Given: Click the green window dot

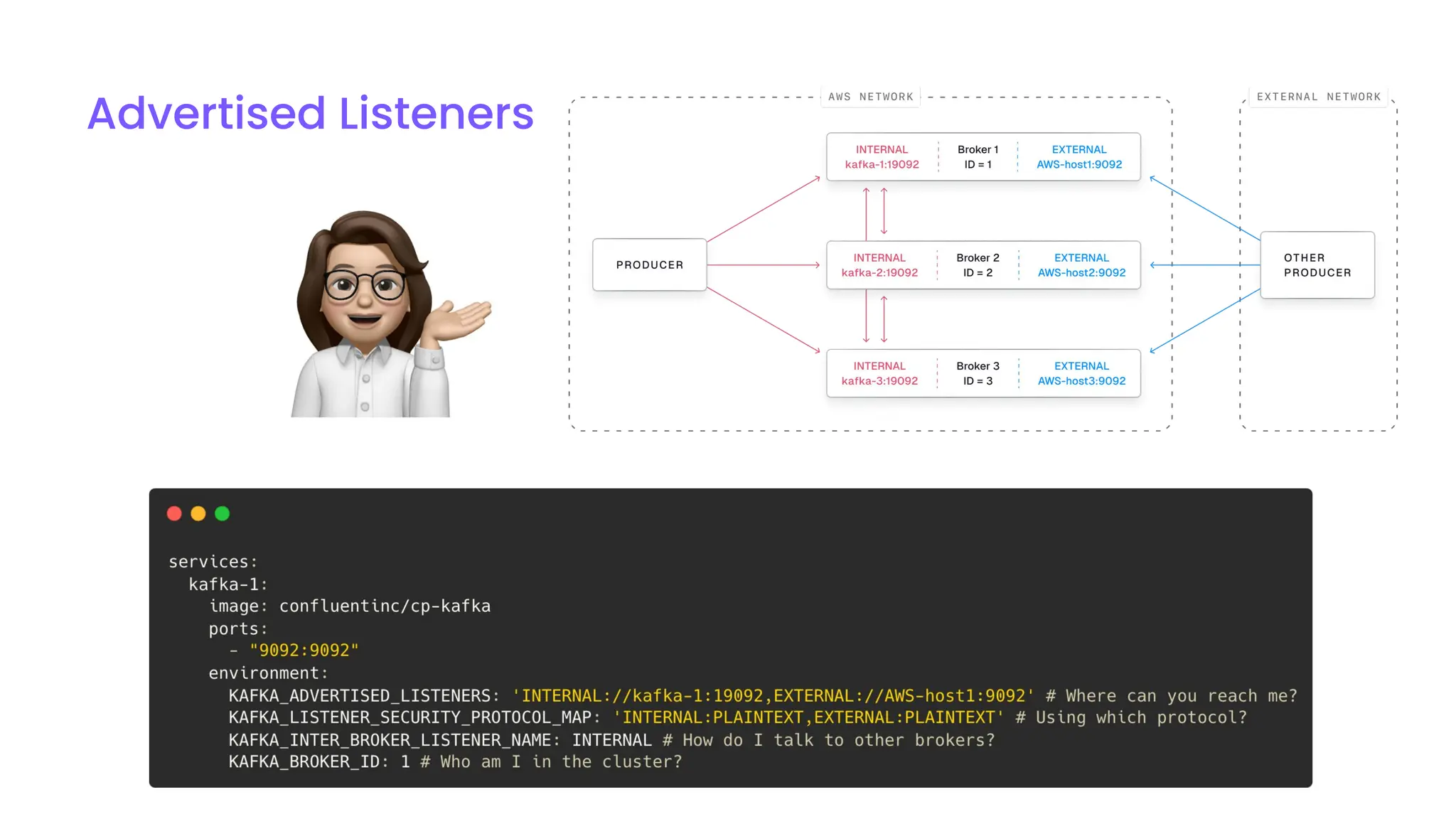Looking at the screenshot, I should tap(223, 513).
